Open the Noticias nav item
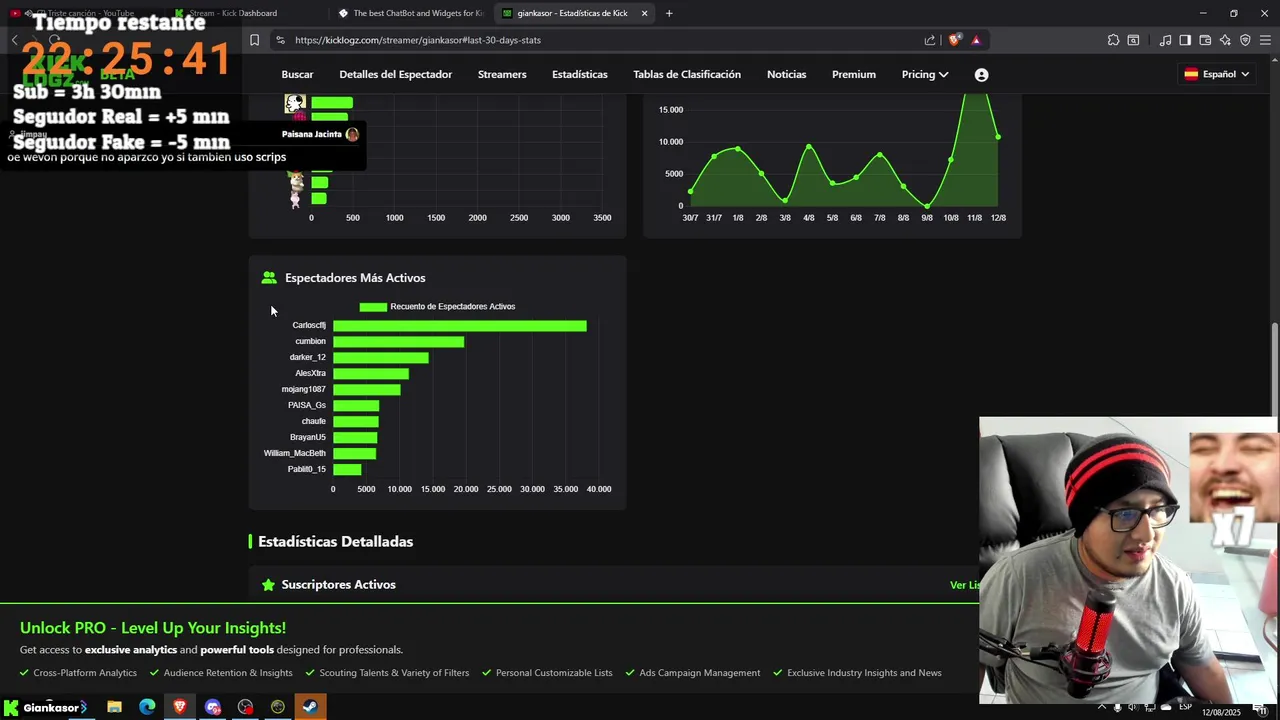1280x720 pixels. click(x=786, y=75)
